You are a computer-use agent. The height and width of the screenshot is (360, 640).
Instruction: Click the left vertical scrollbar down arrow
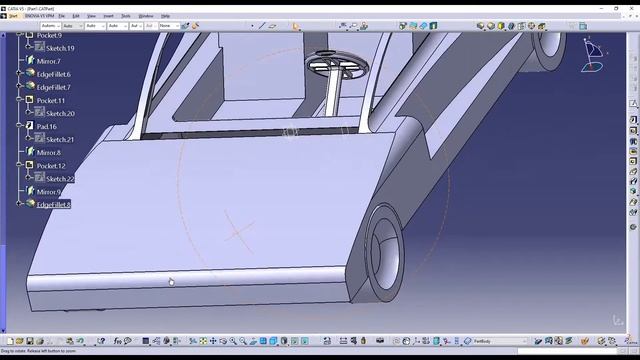(3, 331)
